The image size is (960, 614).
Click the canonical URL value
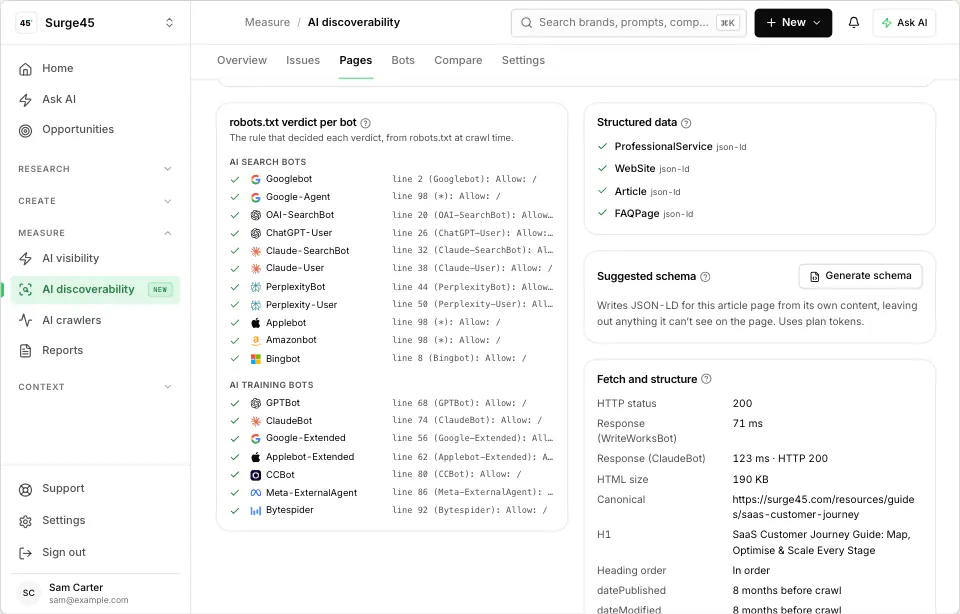823,507
